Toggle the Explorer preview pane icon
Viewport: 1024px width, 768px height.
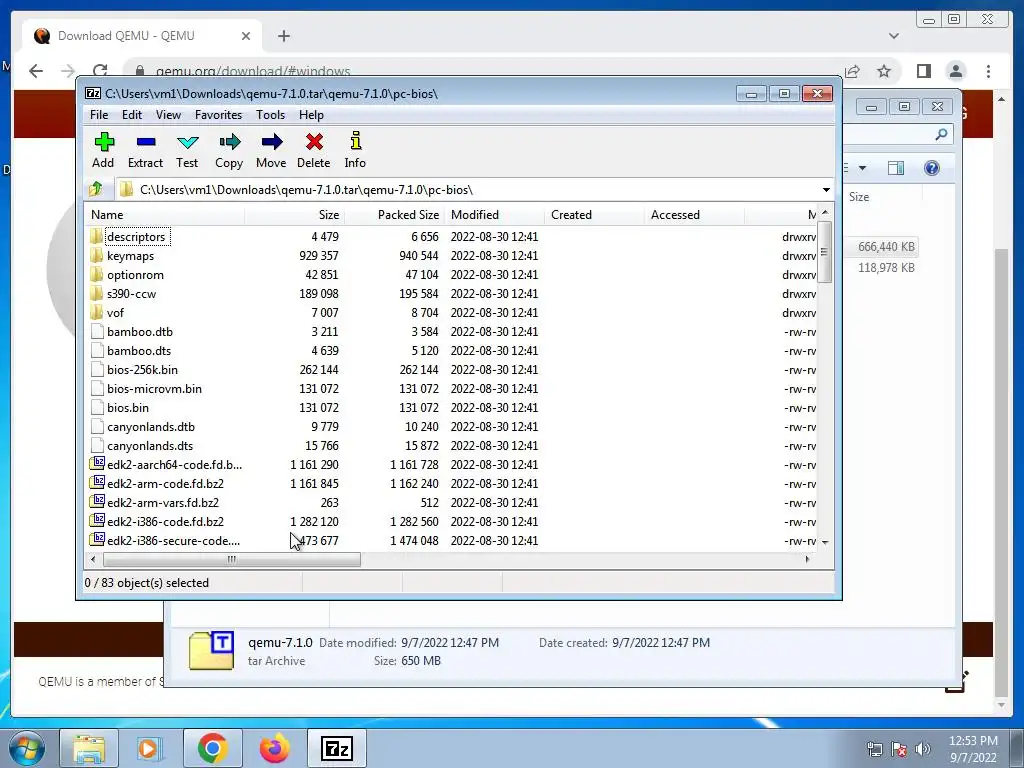coord(896,168)
